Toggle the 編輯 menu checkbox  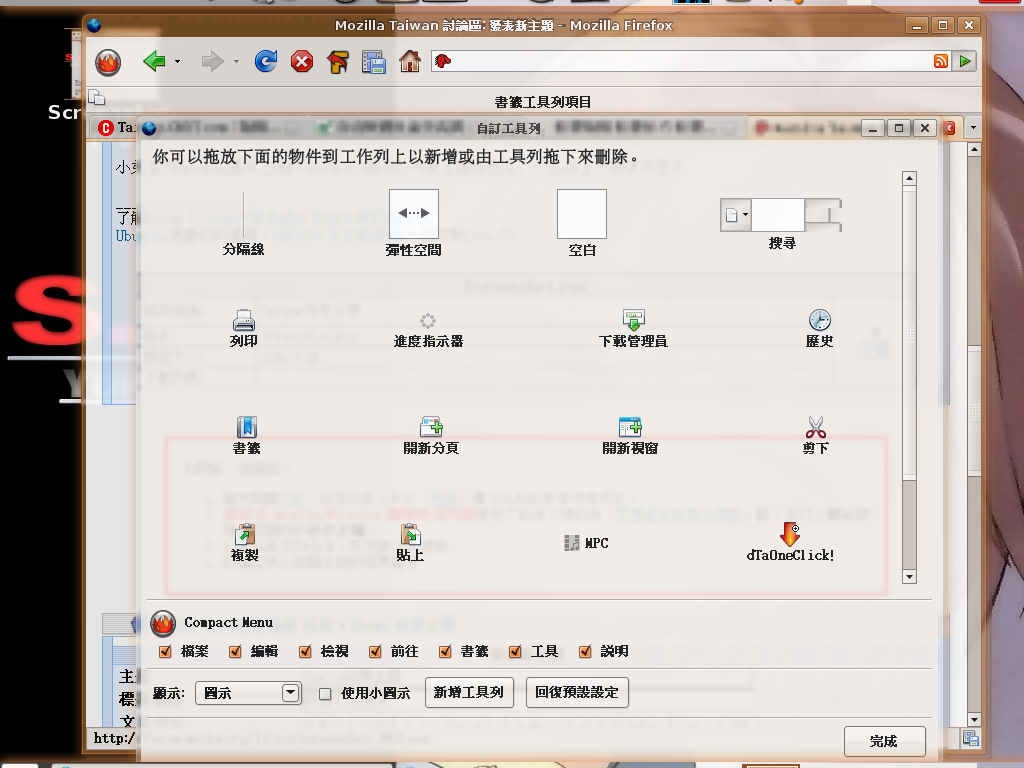[x=235, y=651]
